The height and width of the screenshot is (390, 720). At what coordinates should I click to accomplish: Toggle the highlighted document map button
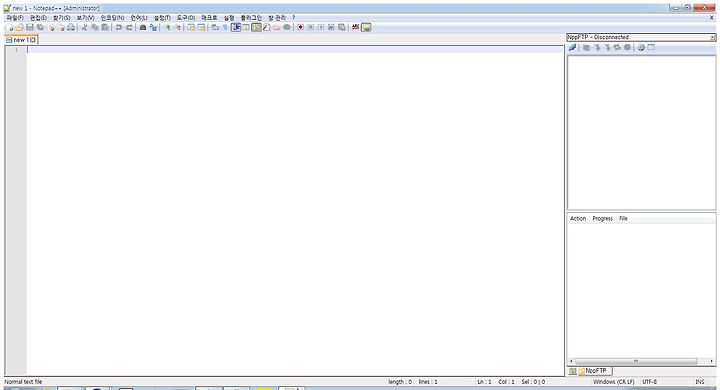point(257,28)
